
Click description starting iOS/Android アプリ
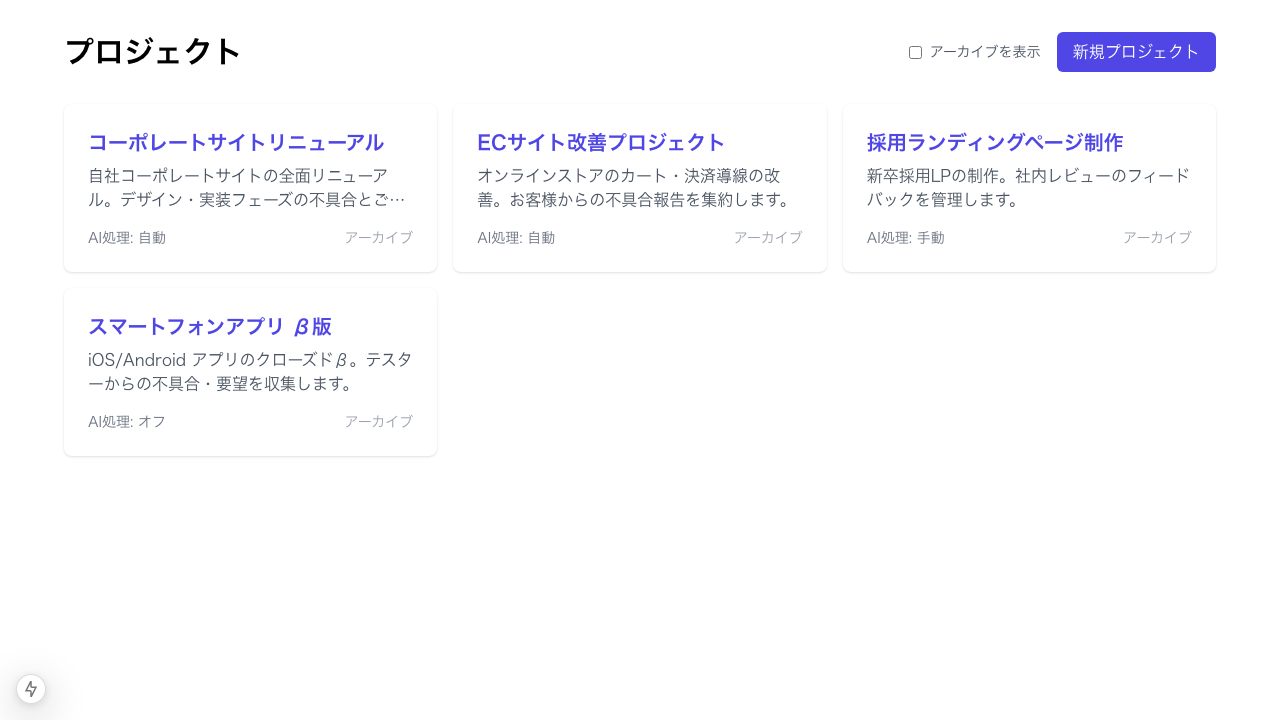coord(250,372)
